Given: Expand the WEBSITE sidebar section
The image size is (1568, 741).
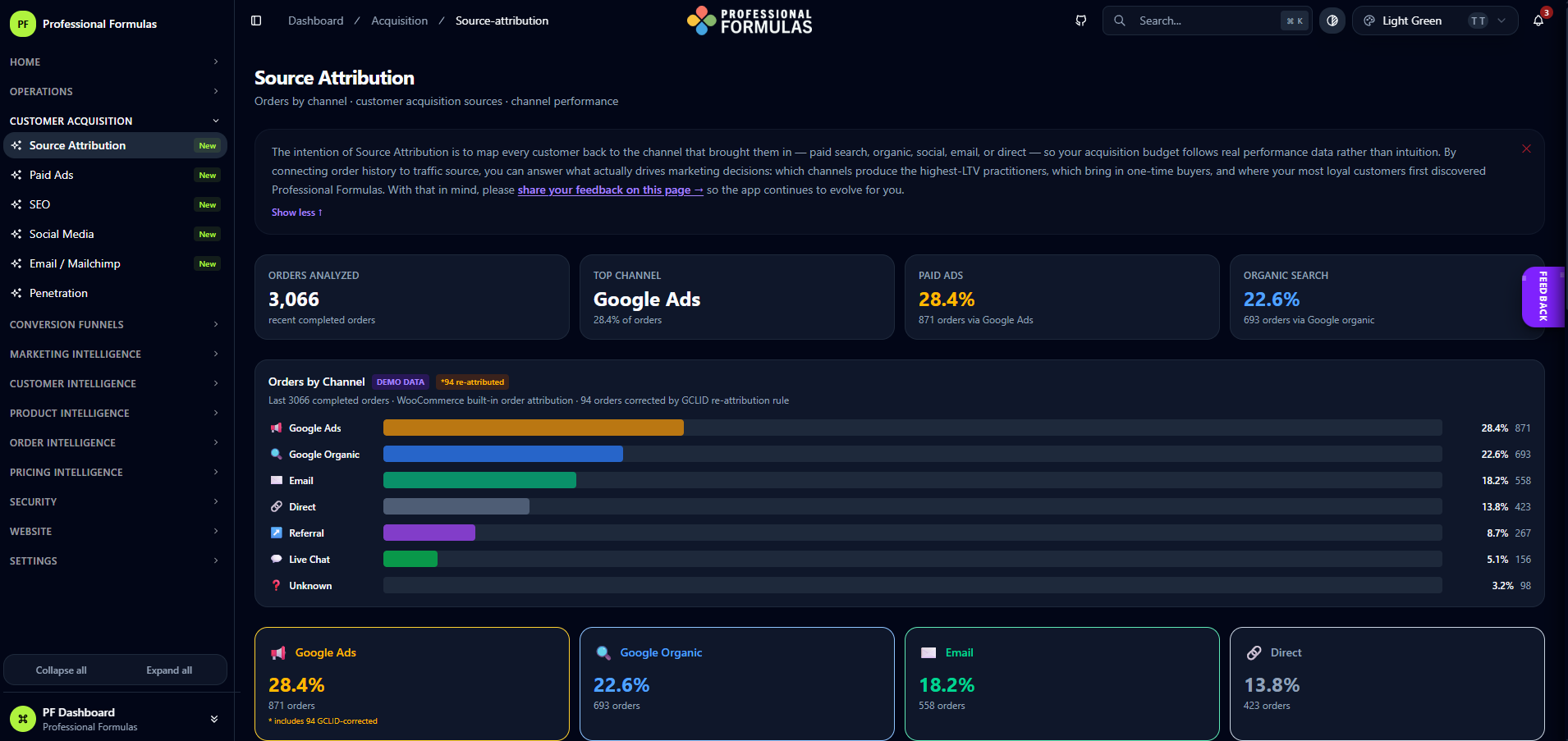Looking at the screenshot, I should click(x=114, y=531).
